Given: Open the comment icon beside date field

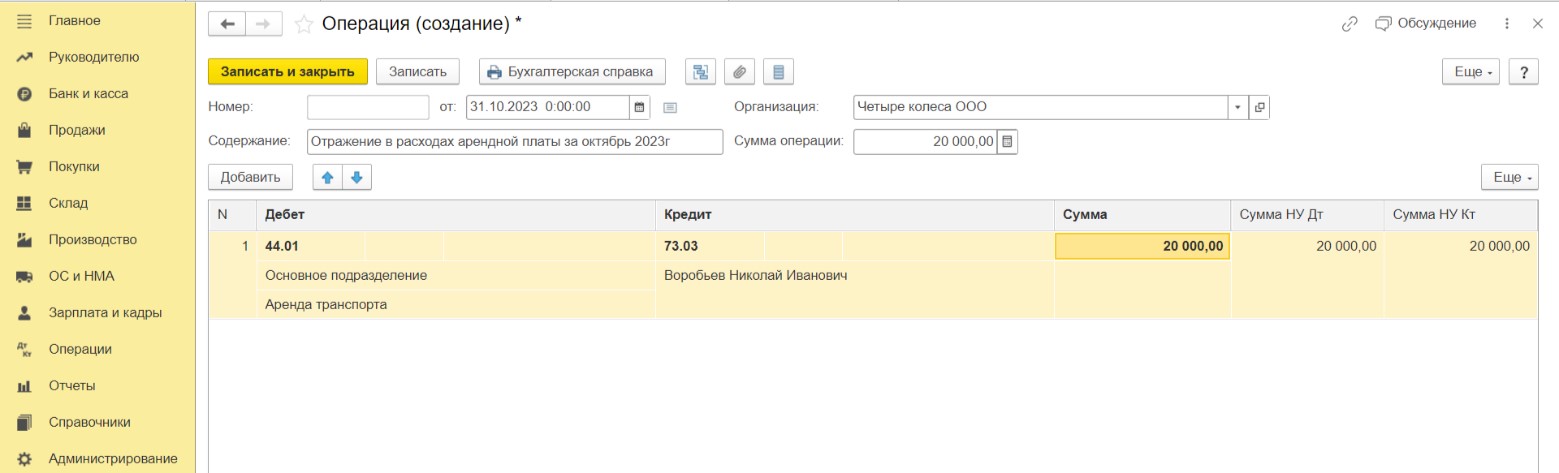Looking at the screenshot, I should point(670,107).
